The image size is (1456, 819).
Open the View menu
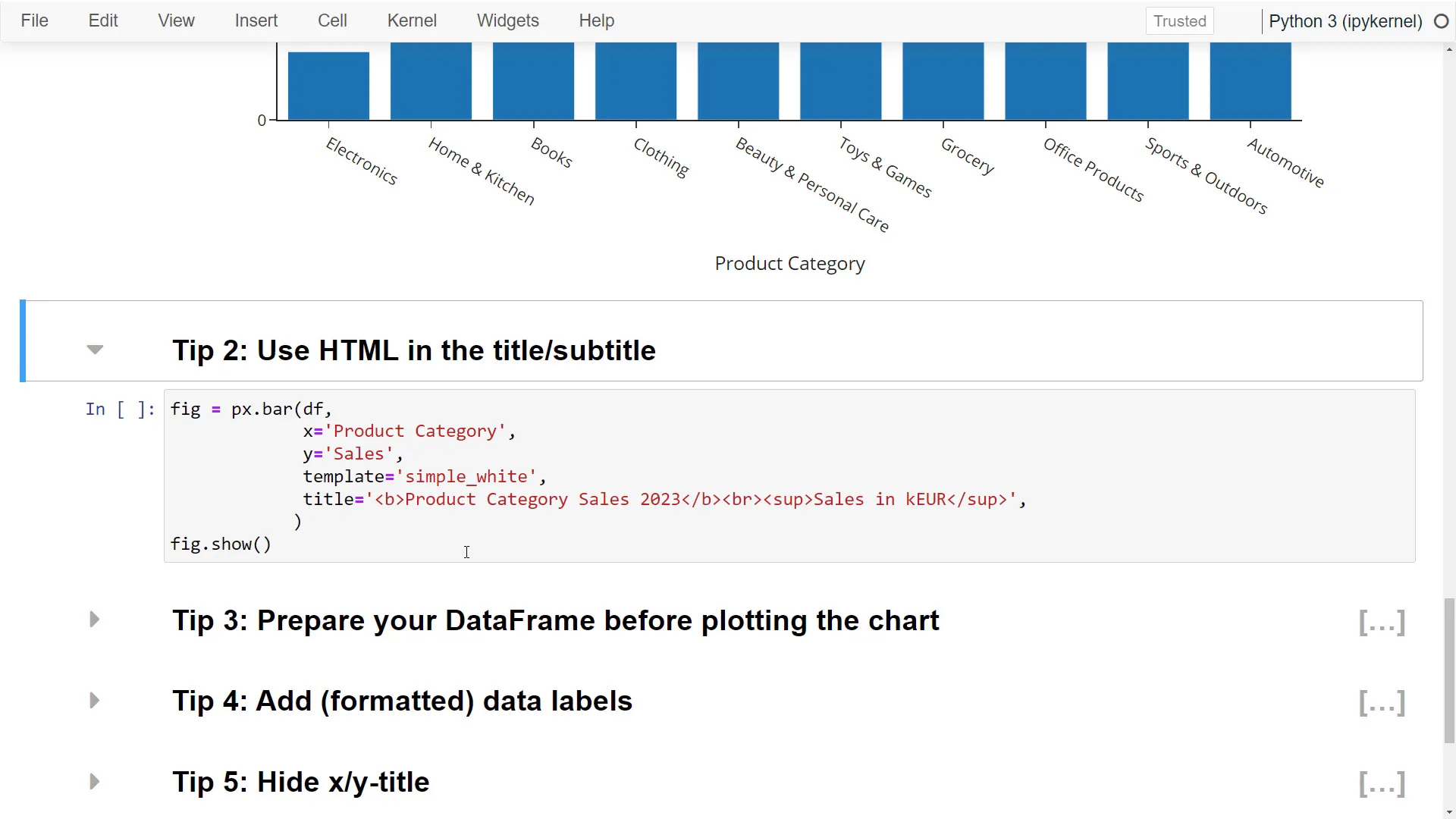coord(175,20)
